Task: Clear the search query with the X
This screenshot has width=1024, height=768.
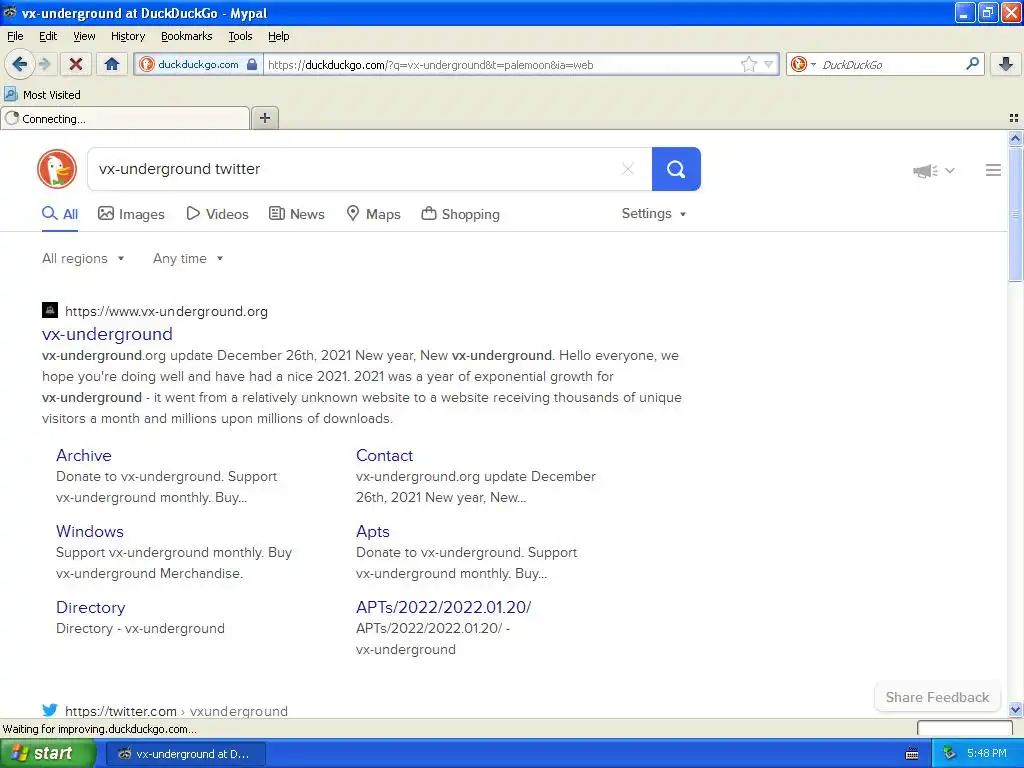Action: [628, 169]
